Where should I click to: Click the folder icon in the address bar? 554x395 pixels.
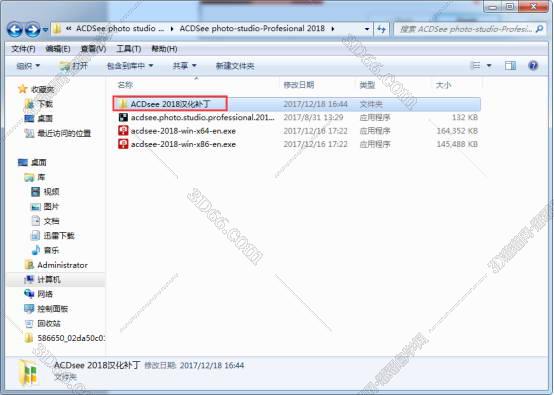click(x=57, y=29)
